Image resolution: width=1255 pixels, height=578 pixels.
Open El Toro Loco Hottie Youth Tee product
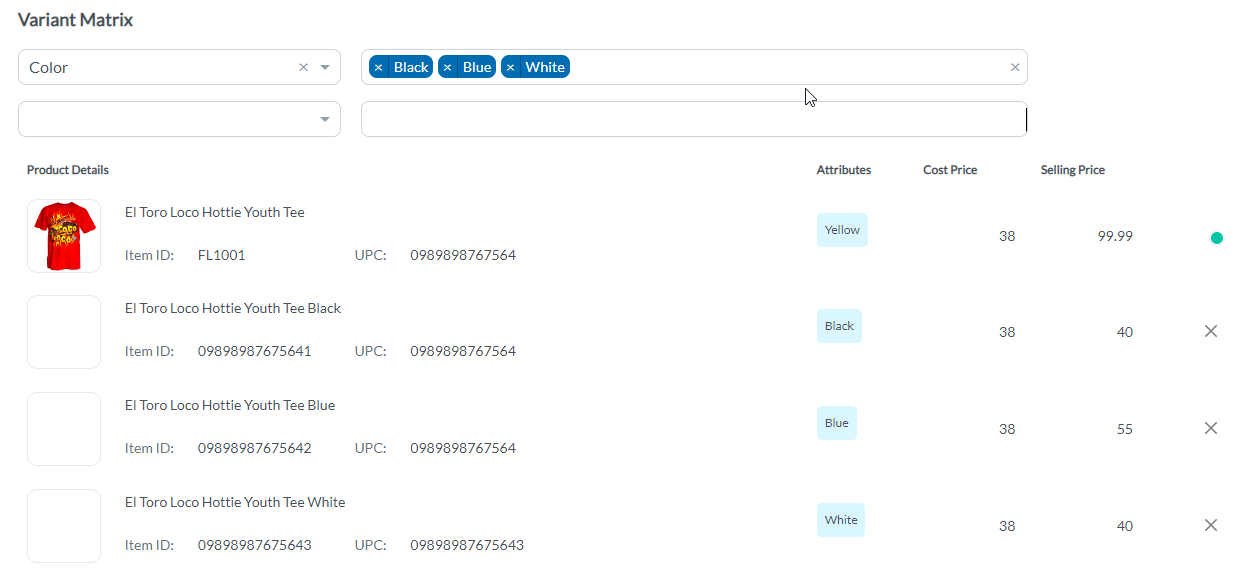pos(214,211)
